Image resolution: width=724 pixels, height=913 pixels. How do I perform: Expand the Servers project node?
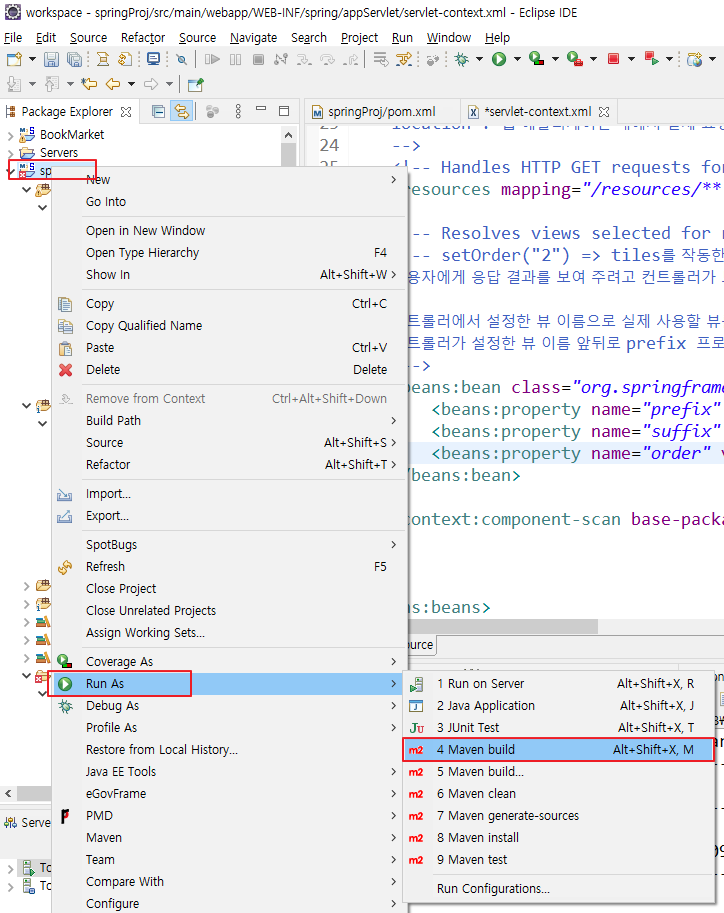10,154
